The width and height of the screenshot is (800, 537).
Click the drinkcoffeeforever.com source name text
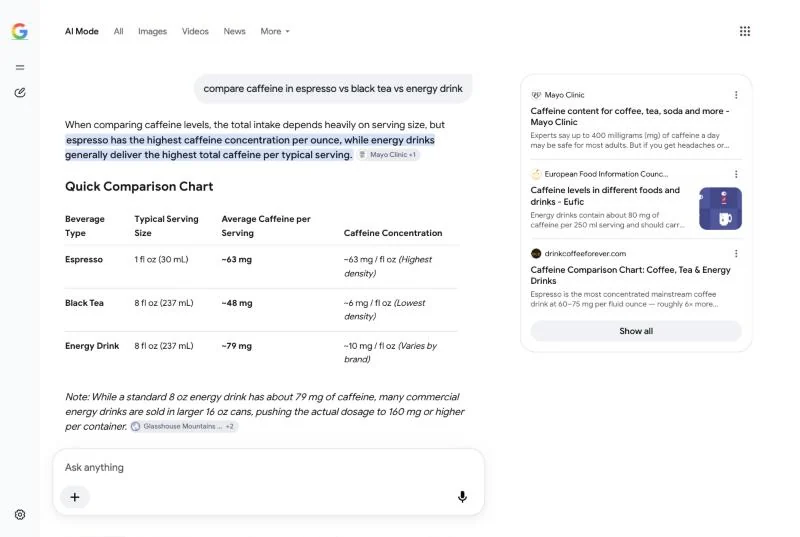coord(585,253)
